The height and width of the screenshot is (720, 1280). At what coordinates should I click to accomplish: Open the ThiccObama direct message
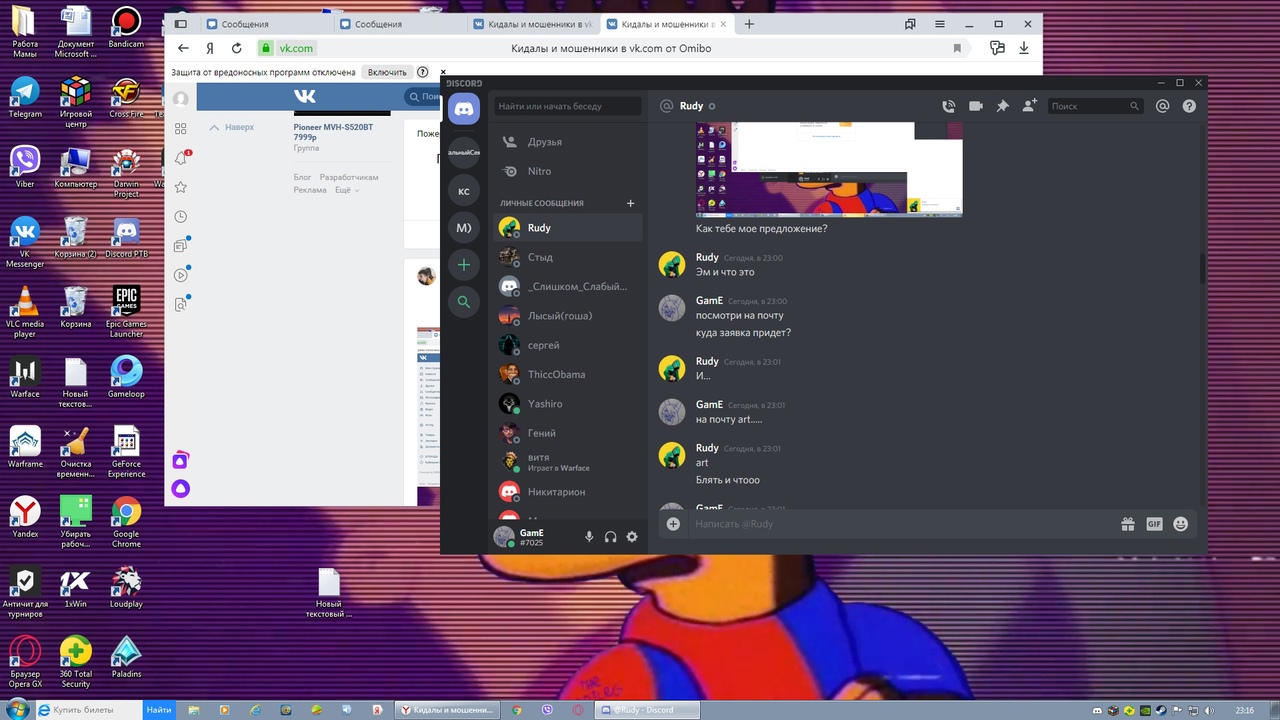coord(556,374)
